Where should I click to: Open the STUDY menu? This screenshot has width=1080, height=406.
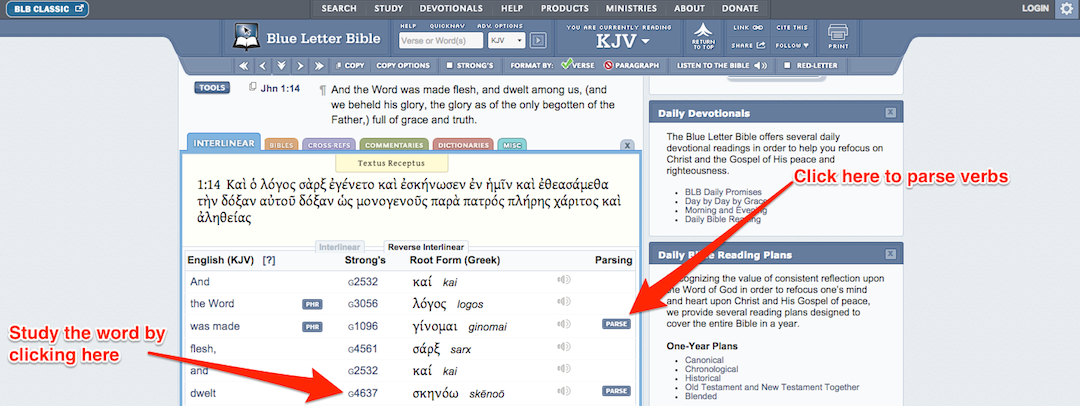[x=388, y=9]
